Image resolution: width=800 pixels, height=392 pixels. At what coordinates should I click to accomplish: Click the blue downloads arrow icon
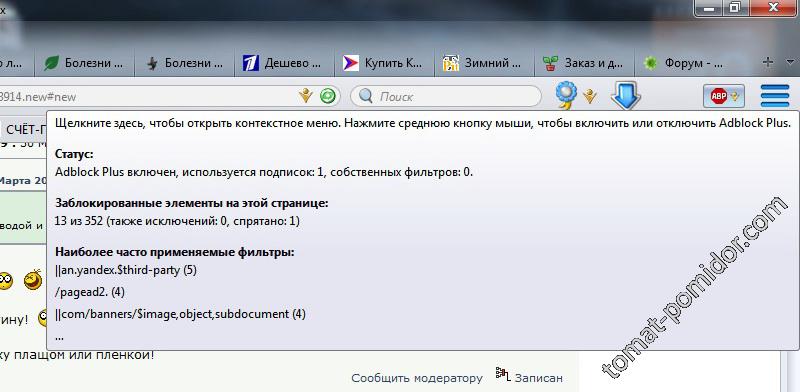(626, 95)
